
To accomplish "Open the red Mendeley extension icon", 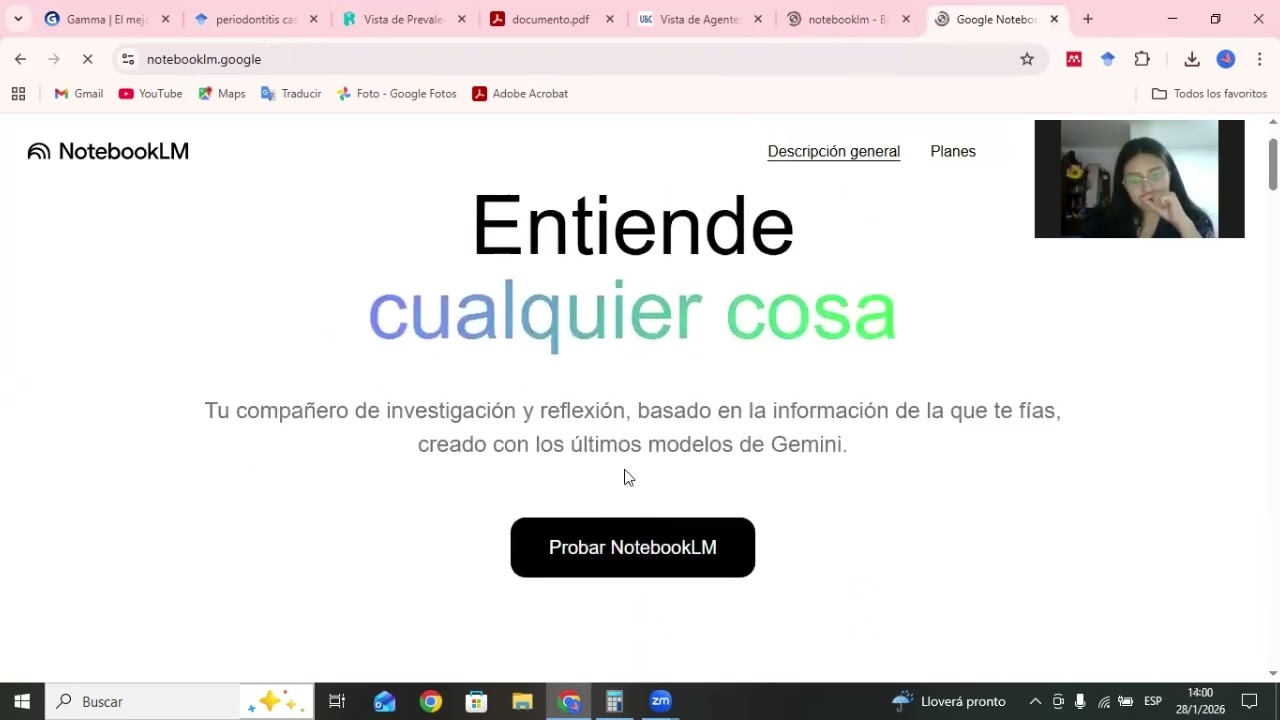I will click(1074, 59).
